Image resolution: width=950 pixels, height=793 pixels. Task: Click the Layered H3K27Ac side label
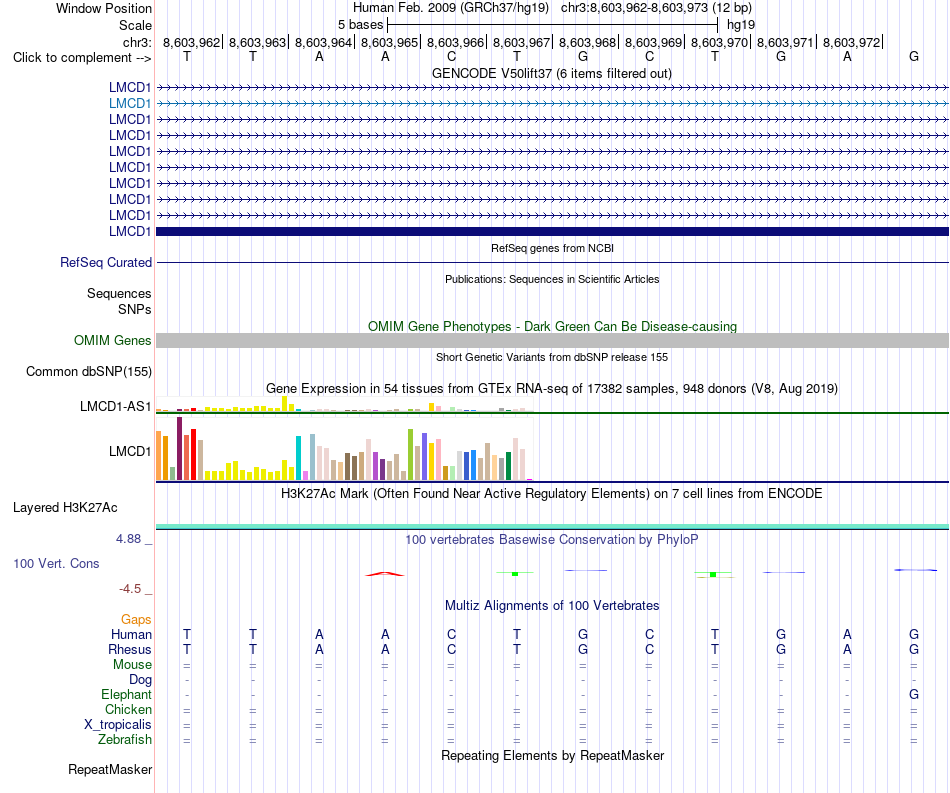[65, 508]
